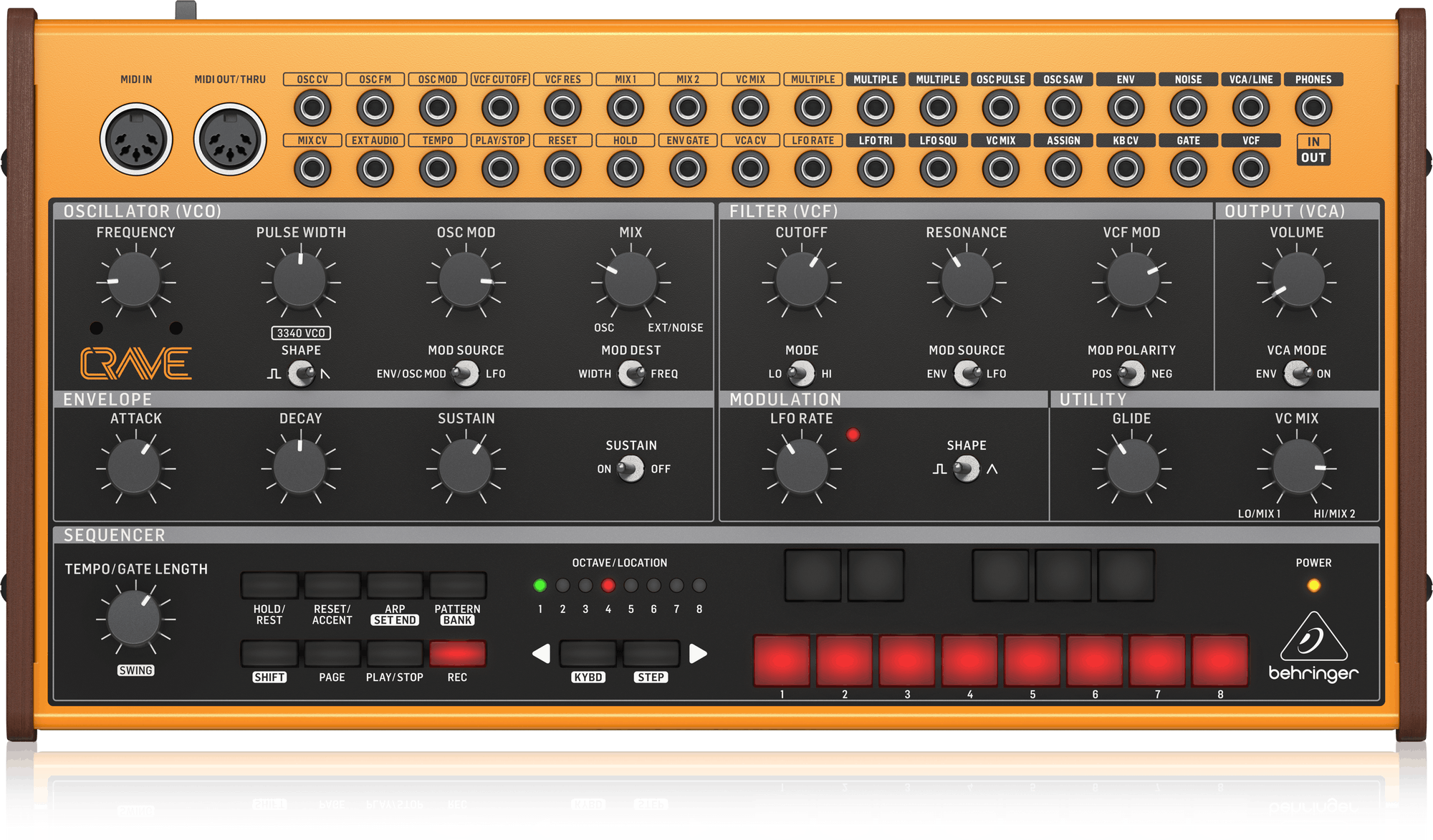Screen dimensions: 1433x840
Task: Click red step pad 3
Action: [x=907, y=660]
